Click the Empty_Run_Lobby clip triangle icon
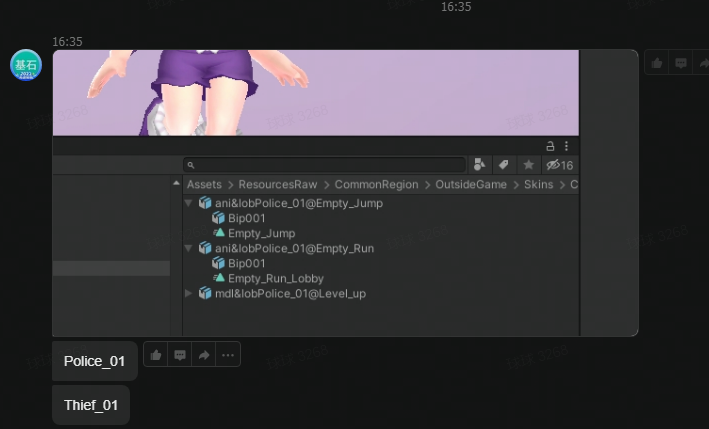The image size is (709, 429). point(219,278)
